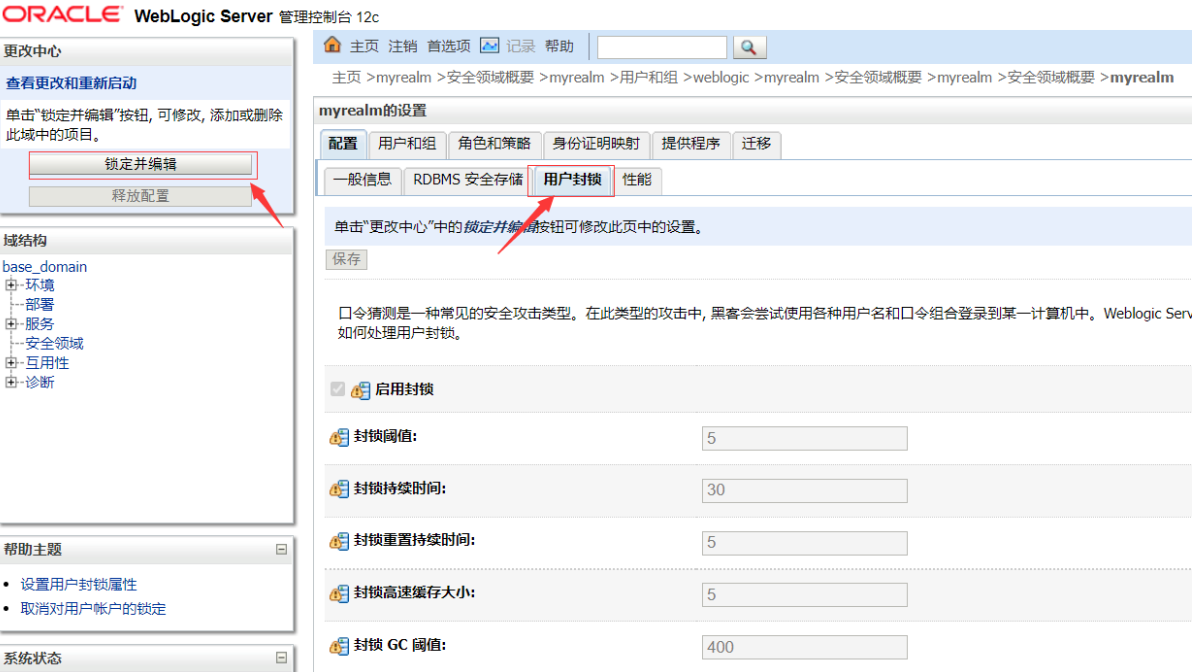Image resolution: width=1200 pixels, height=672 pixels.
Task: Expand the 环境 tree node
Action: tap(11, 285)
